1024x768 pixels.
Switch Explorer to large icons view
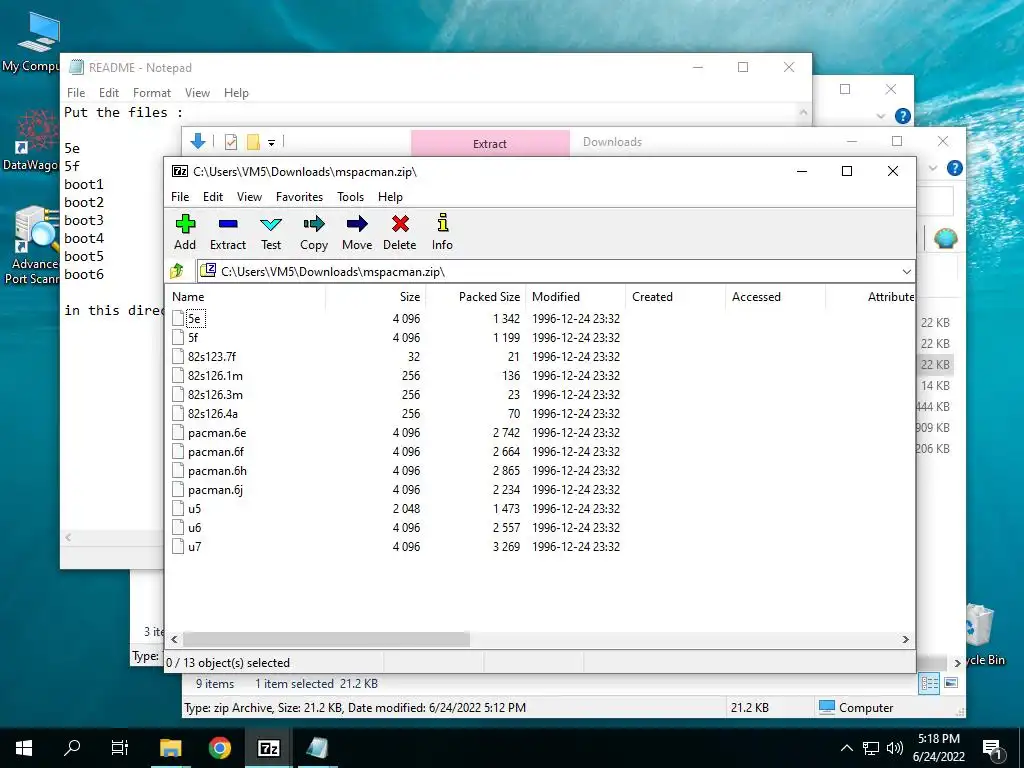(952, 683)
